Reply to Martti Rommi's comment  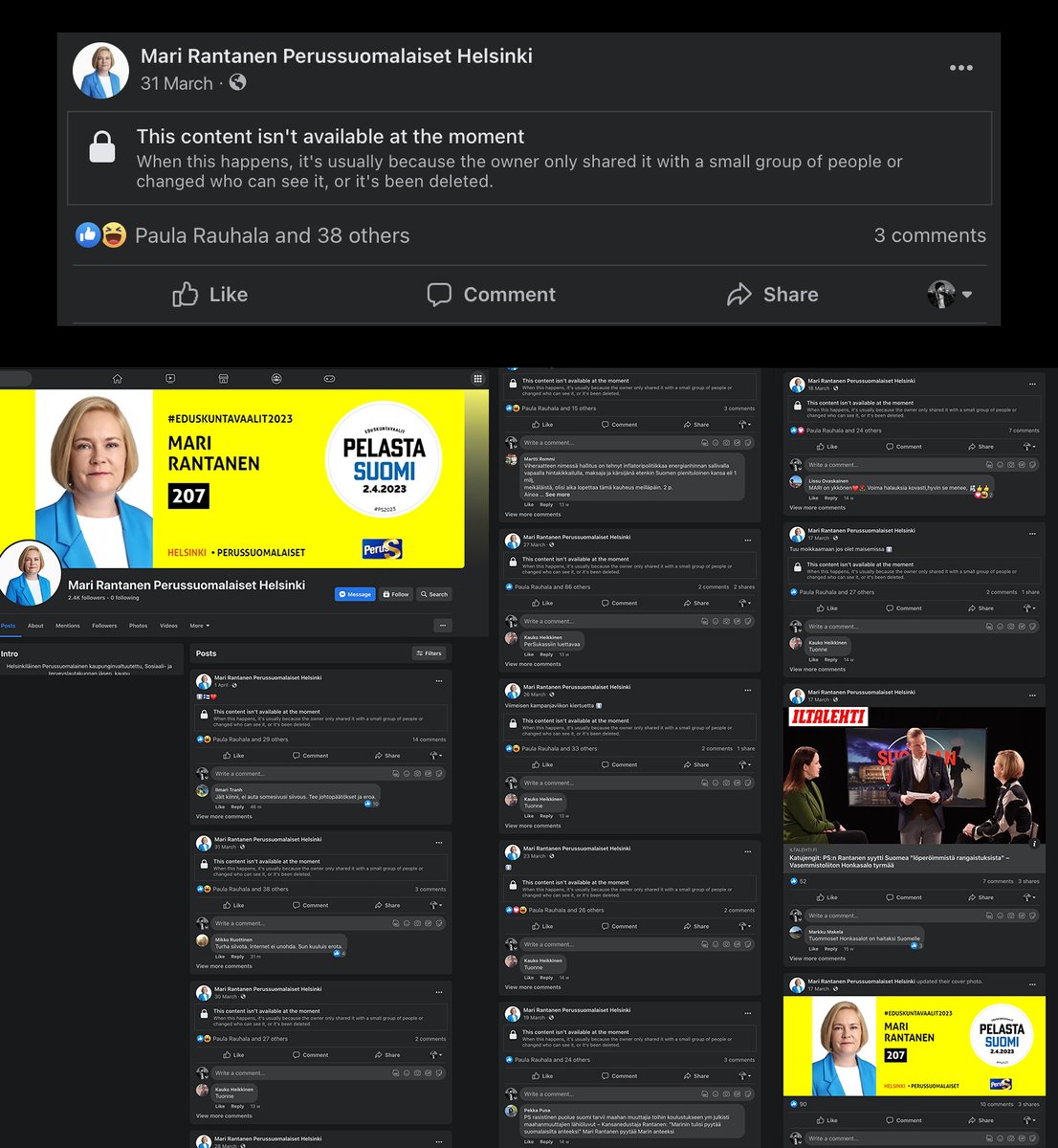546,504
